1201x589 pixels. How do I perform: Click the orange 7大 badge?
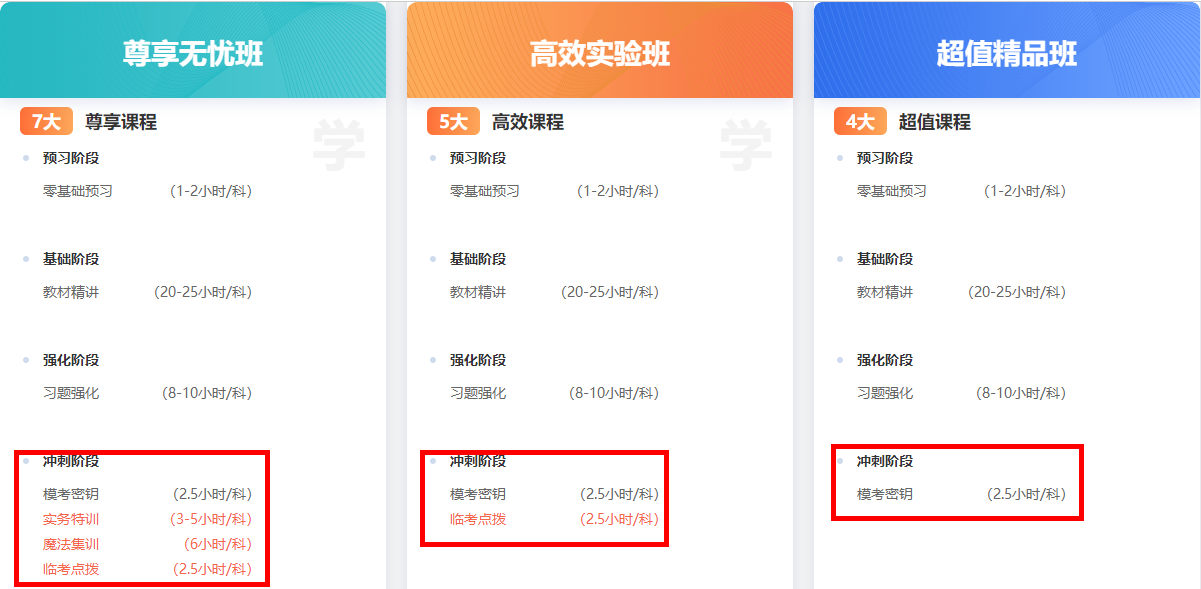pos(47,121)
